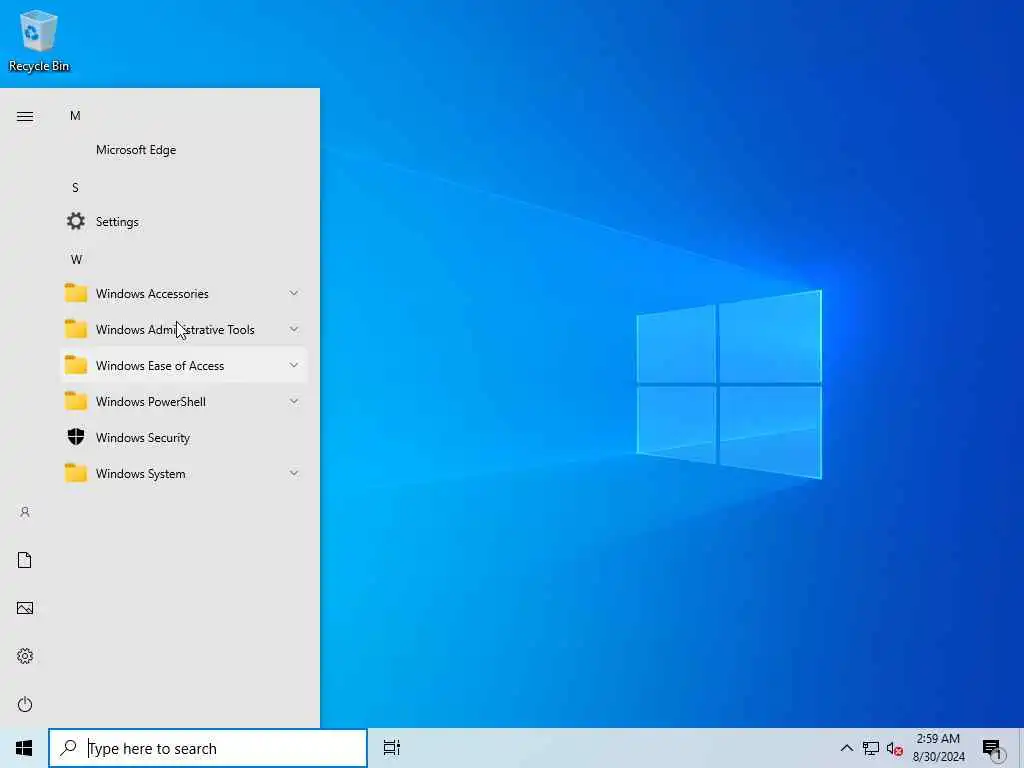Click the Windows System folder icon
The height and width of the screenshot is (768, 1024).
76,473
